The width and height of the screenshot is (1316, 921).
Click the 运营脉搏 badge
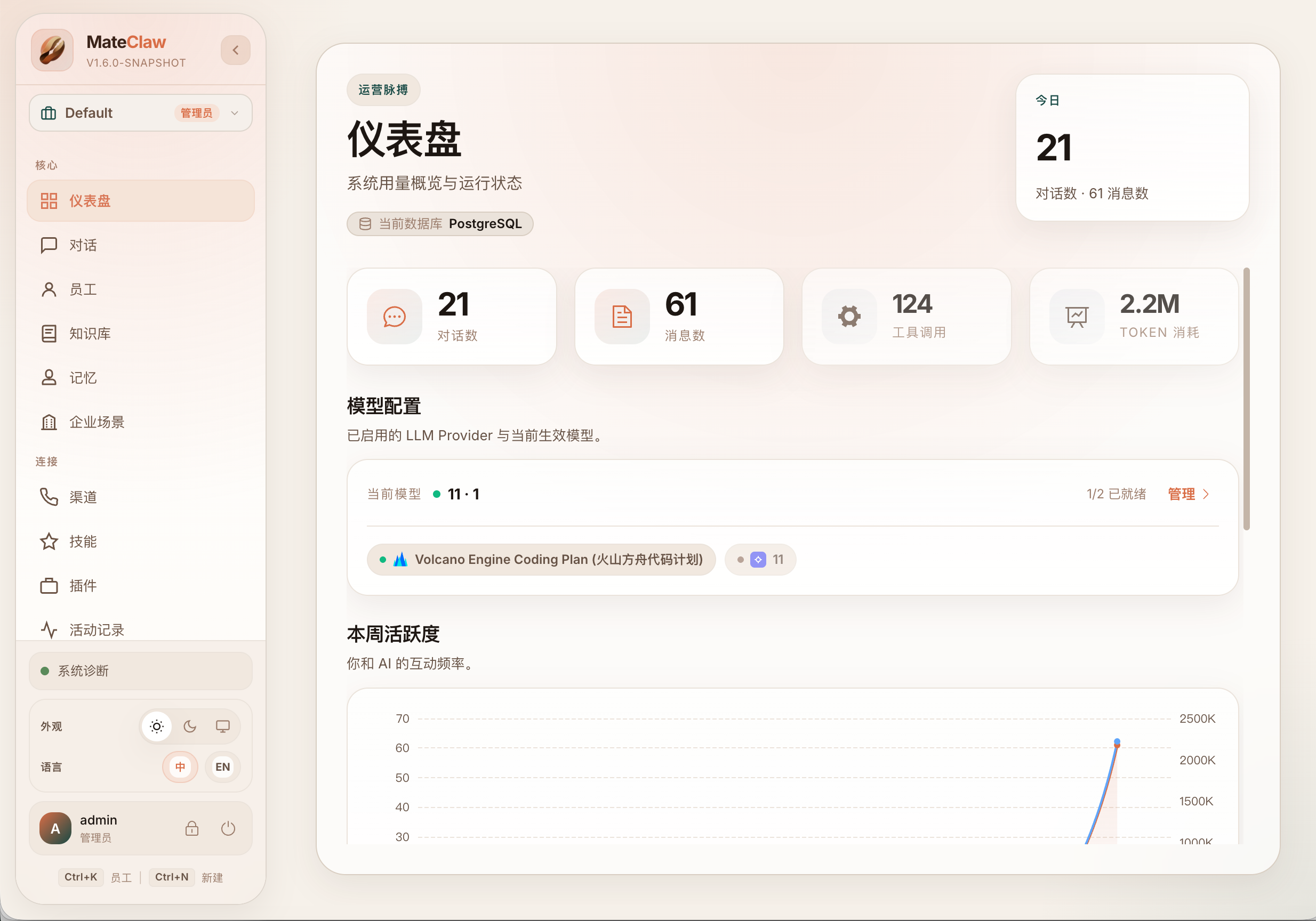[383, 90]
